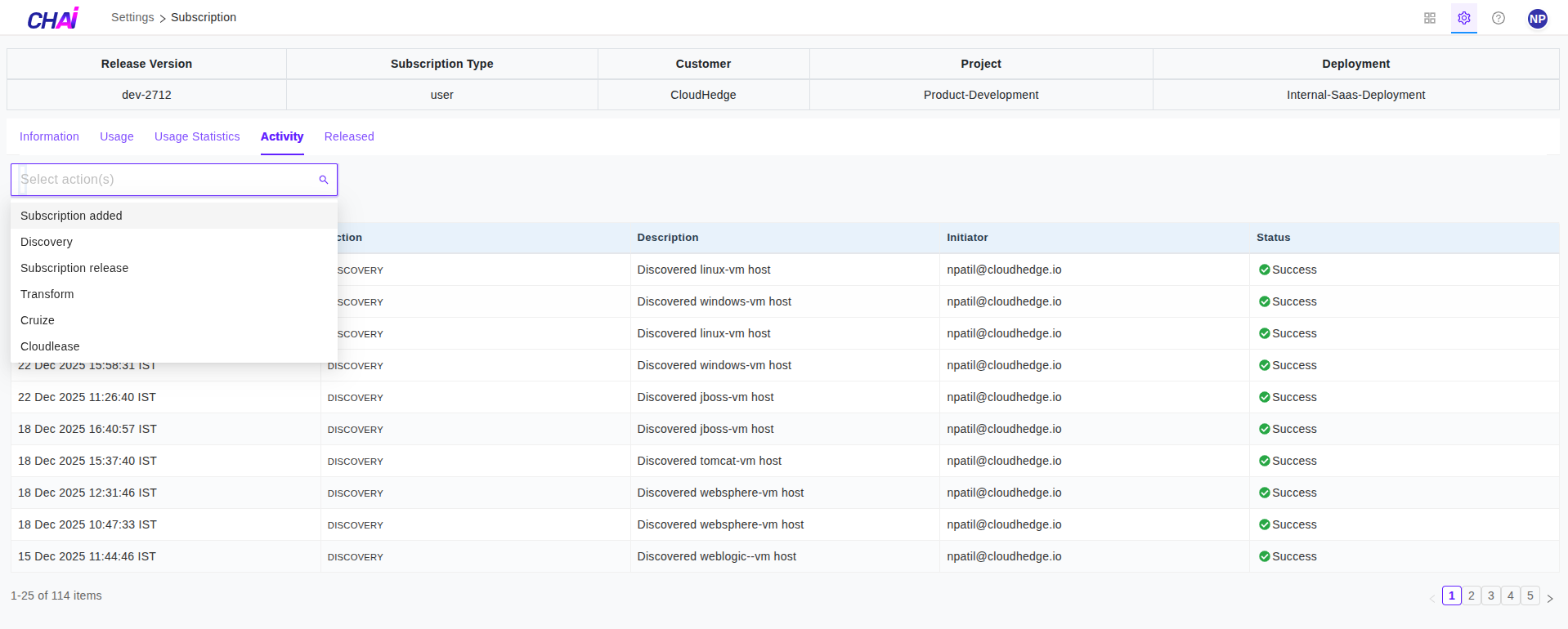Go to page 1

point(1452,596)
